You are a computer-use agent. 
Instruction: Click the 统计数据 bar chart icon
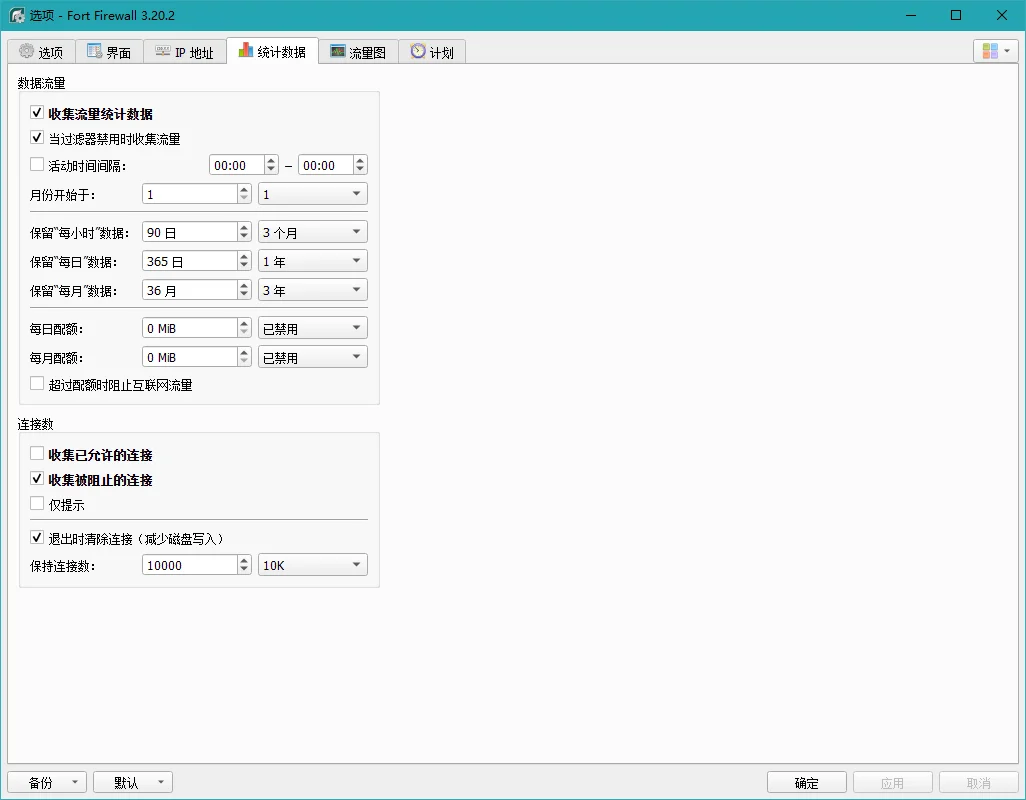245,50
